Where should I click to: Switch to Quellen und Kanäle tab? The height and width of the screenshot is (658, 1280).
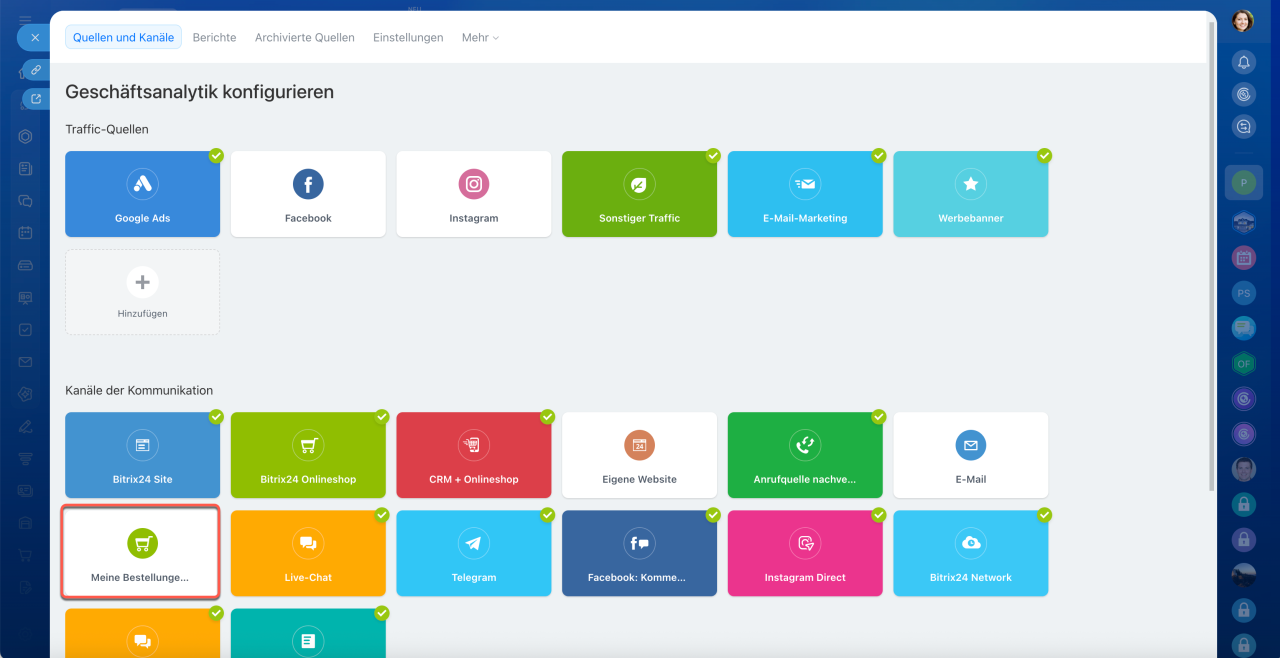coord(124,37)
